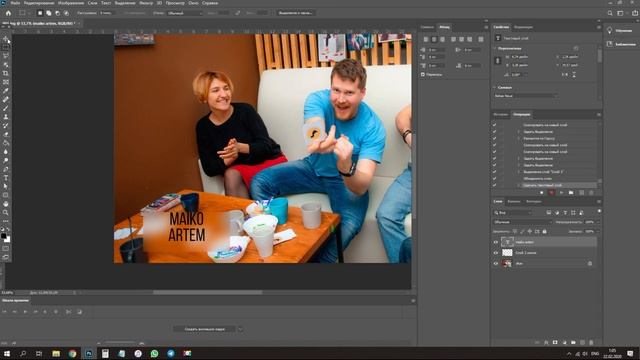Toggle check for Размытие по Гауссу action
The image size is (640, 360).
click(494, 138)
